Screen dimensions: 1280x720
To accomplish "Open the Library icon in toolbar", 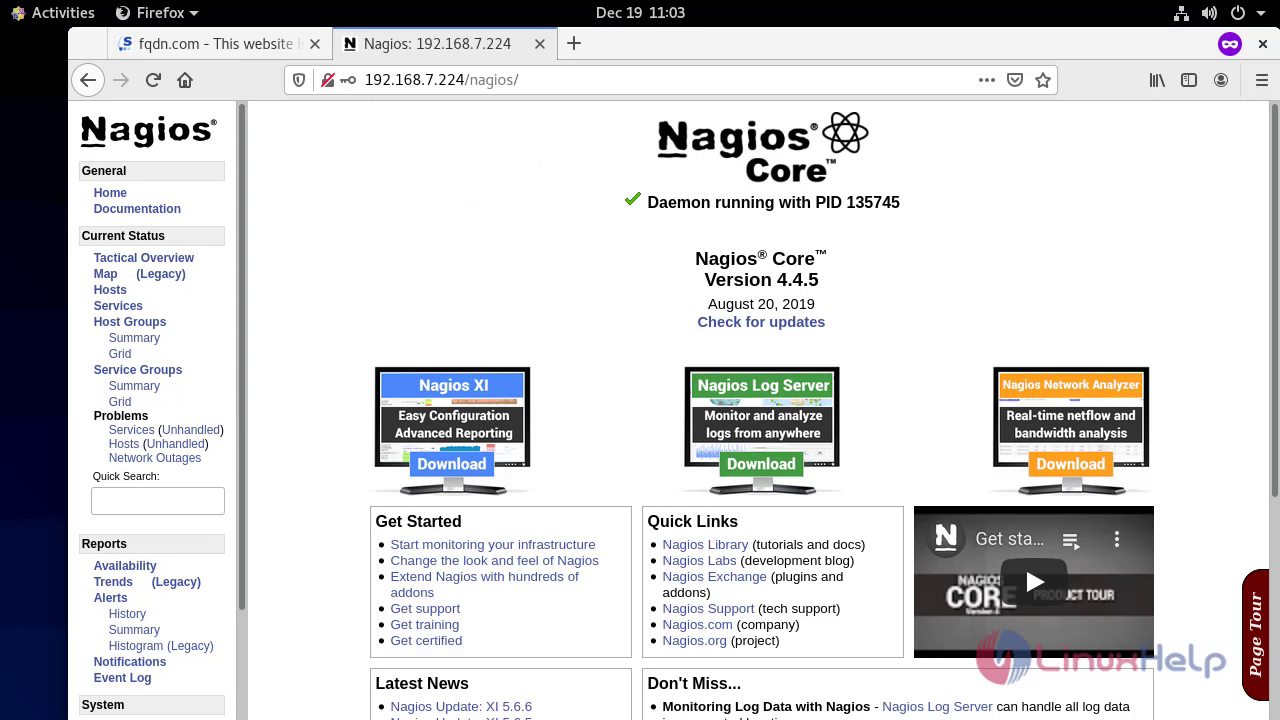I will 1157,80.
